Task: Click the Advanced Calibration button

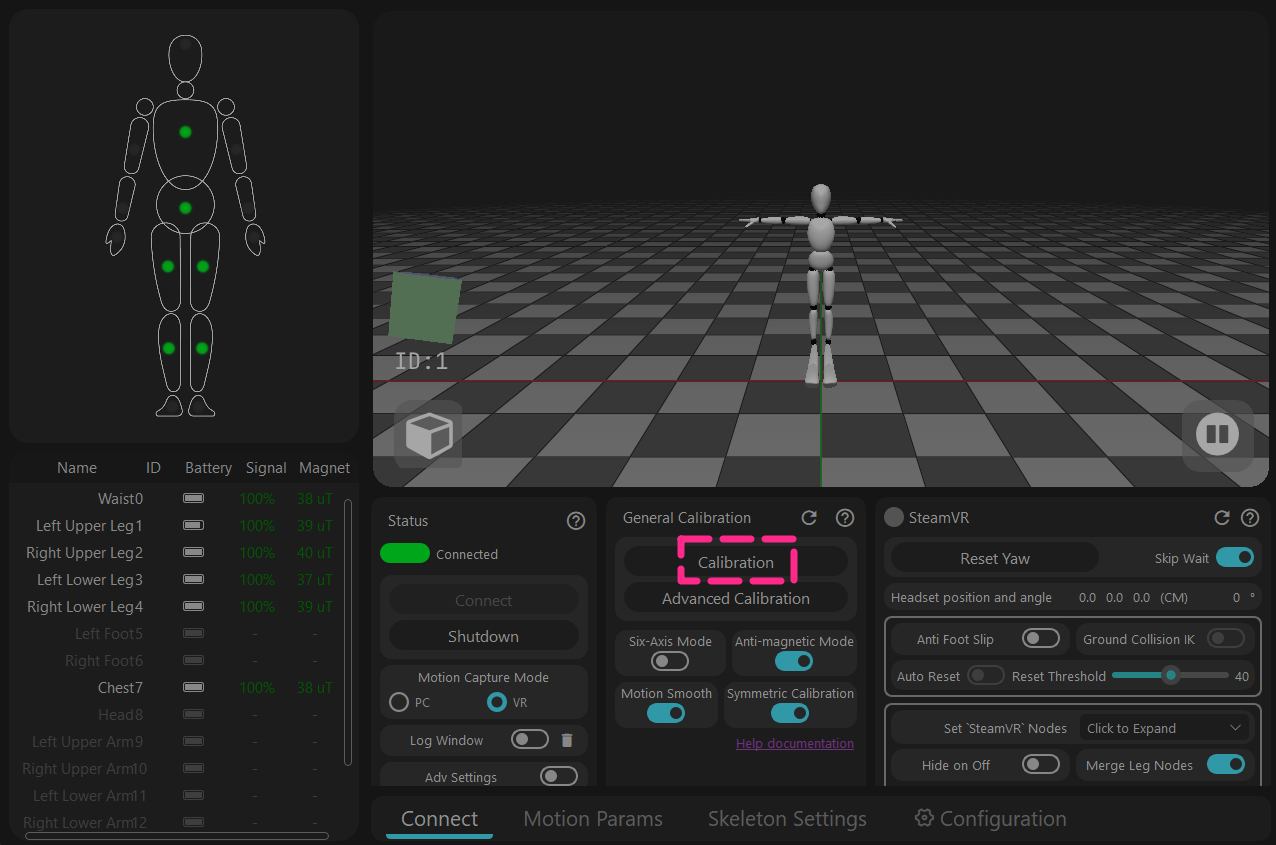Action: pos(736,598)
